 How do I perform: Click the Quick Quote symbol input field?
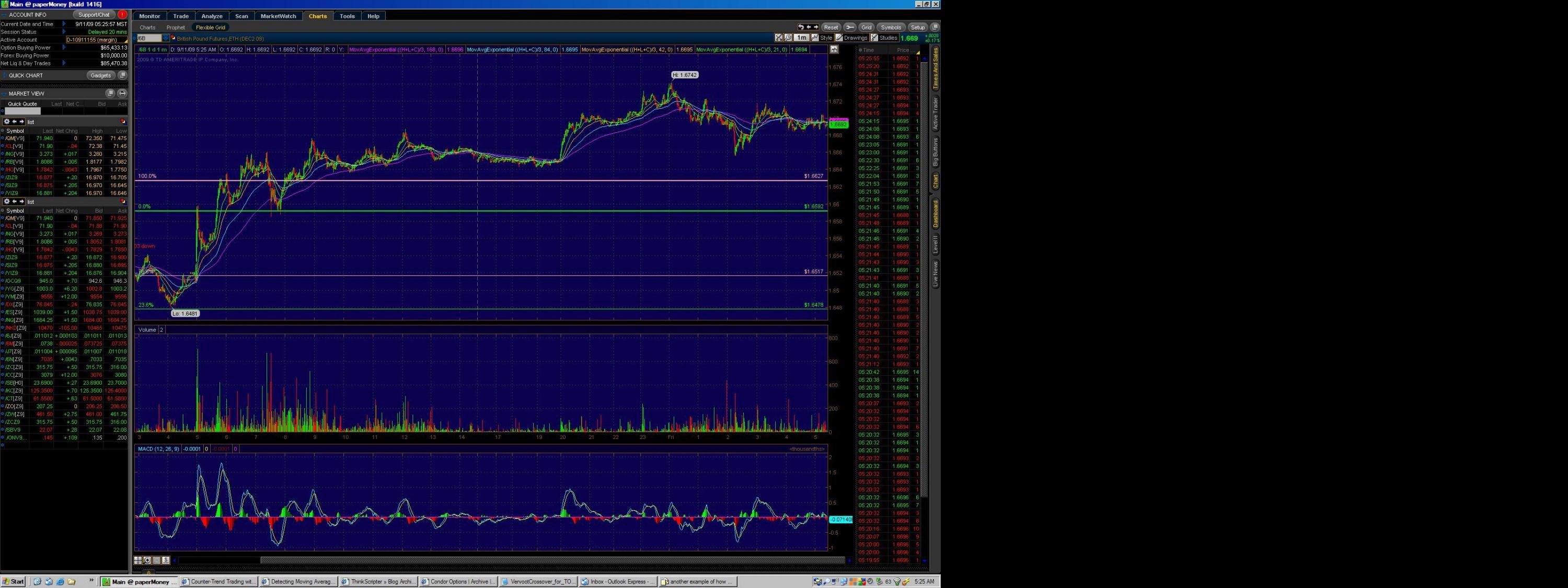(x=22, y=111)
